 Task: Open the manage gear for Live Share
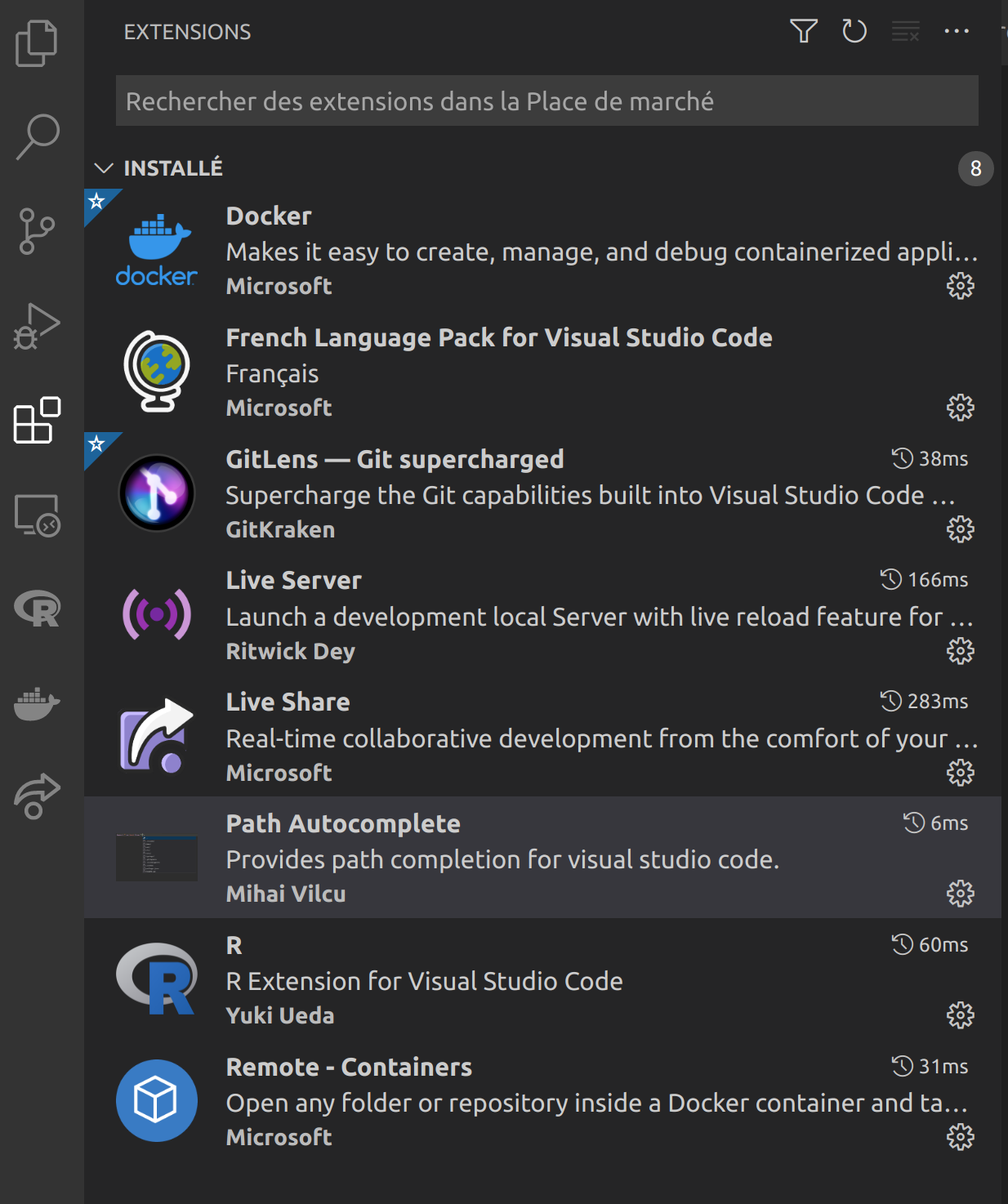tap(961, 773)
